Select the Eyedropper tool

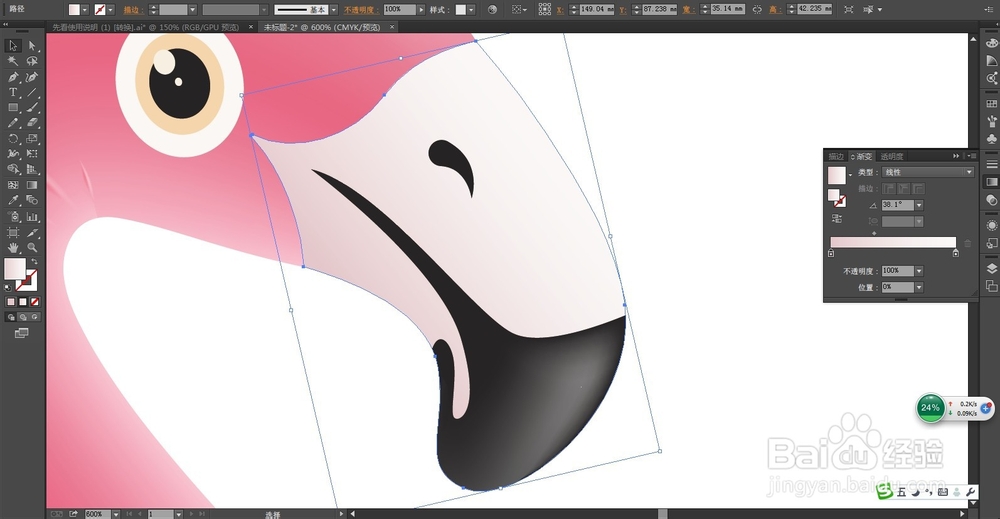click(13, 200)
